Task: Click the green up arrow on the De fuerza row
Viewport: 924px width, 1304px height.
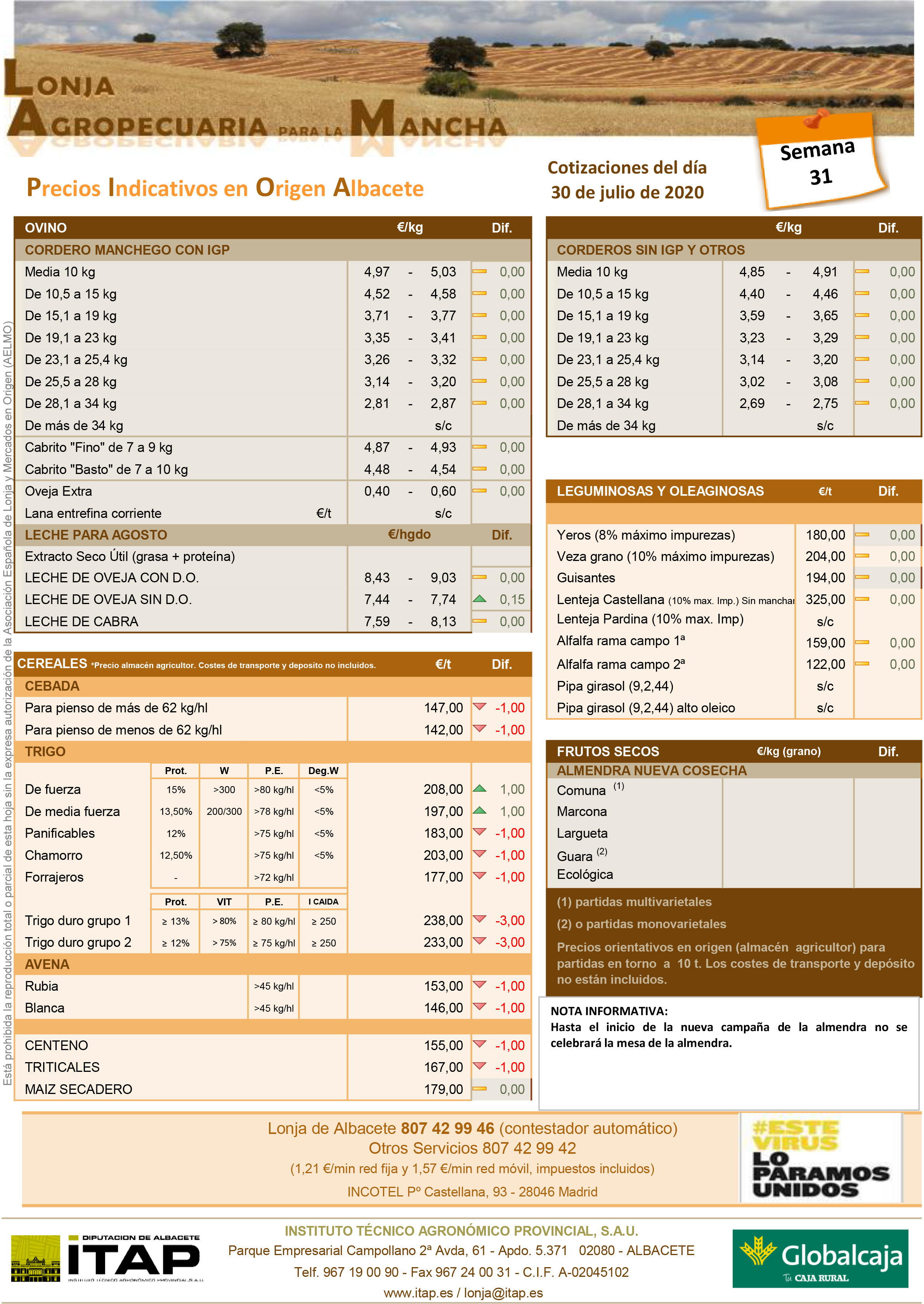Action: click(480, 789)
